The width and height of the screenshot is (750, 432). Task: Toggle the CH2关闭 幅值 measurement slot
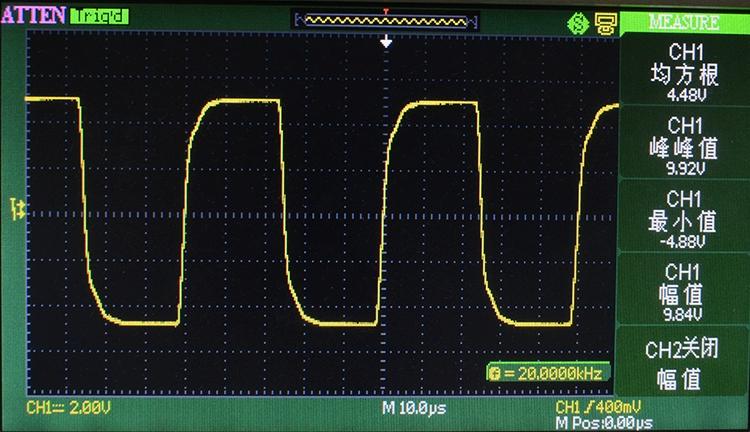click(684, 362)
